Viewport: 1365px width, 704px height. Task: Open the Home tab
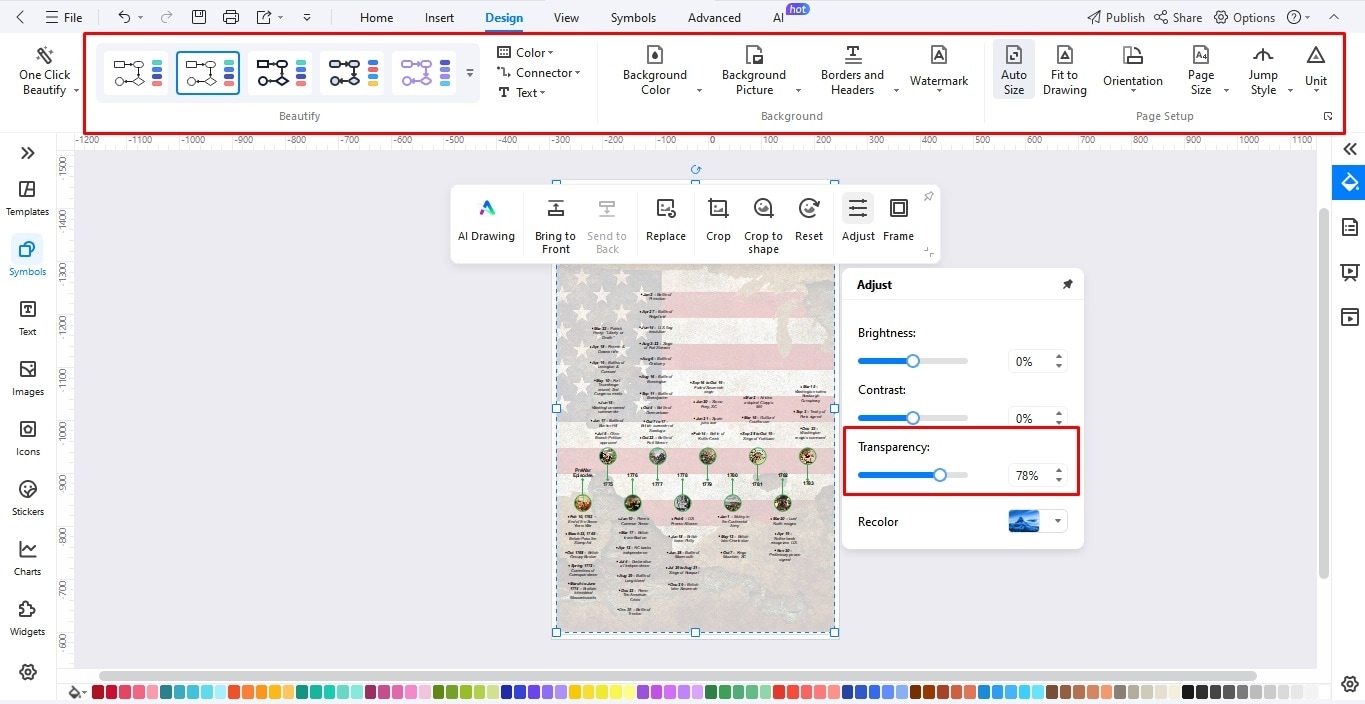click(376, 18)
